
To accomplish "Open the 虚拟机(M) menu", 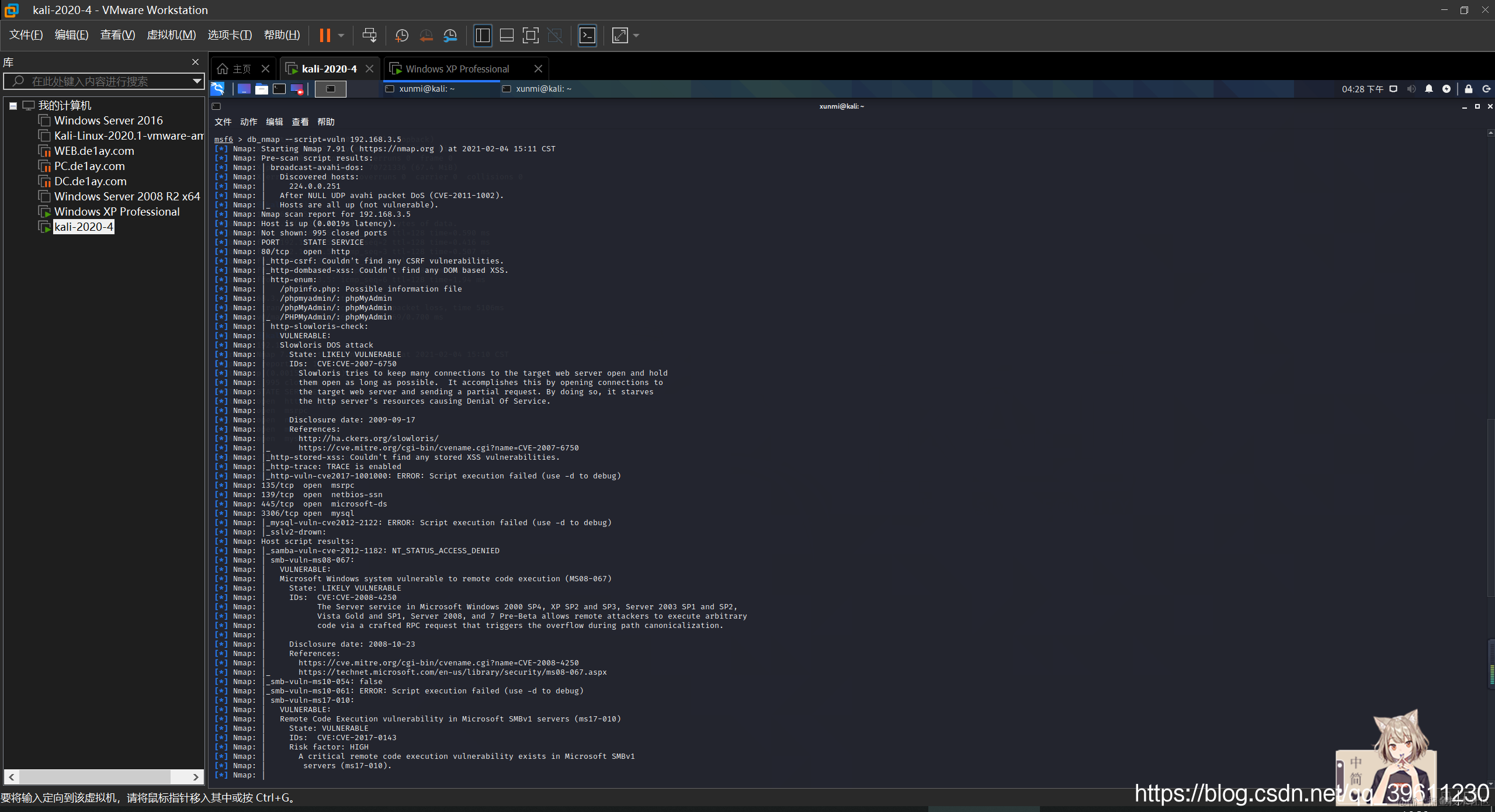I will pos(171,35).
